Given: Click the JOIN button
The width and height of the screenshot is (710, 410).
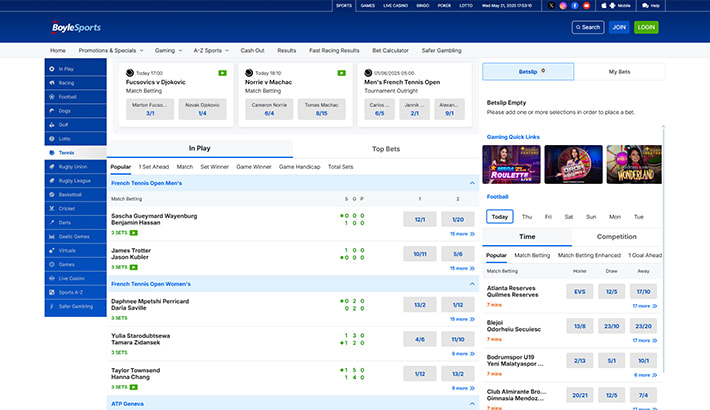Looking at the screenshot, I should [x=619, y=27].
